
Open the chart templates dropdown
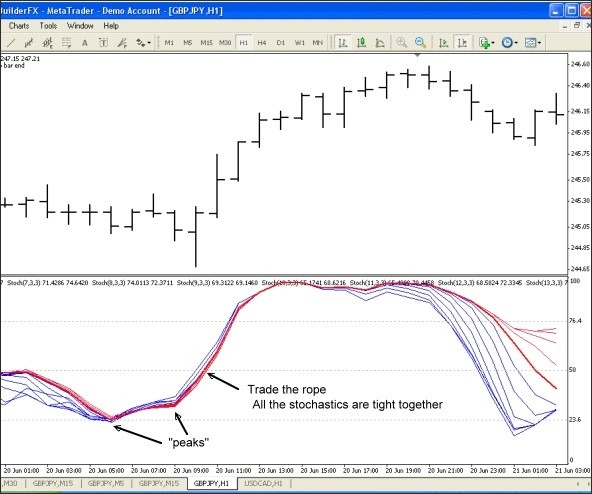(x=533, y=43)
